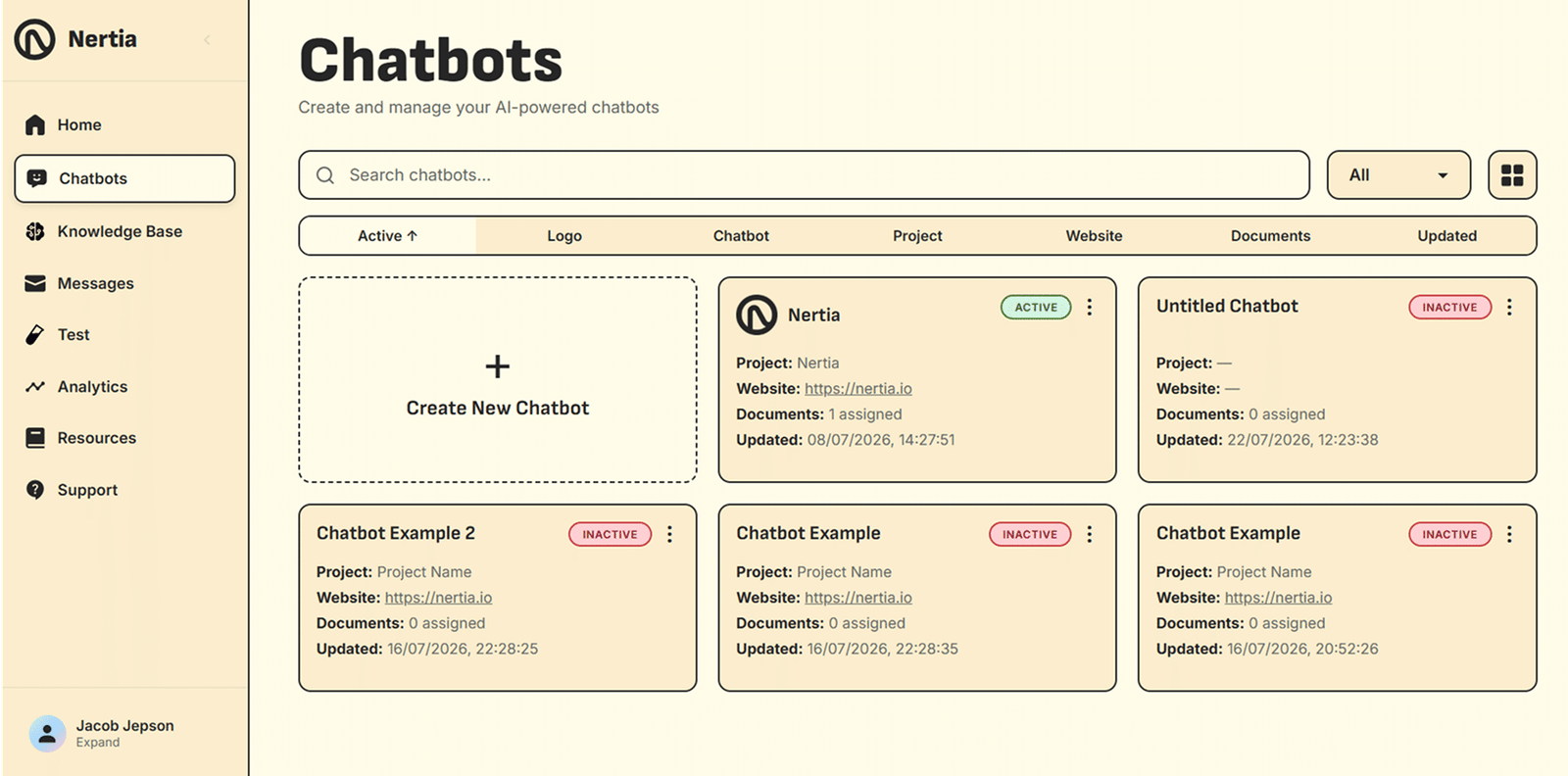Click the Knowledge Base brain icon
The image size is (1568, 776).
click(x=35, y=231)
